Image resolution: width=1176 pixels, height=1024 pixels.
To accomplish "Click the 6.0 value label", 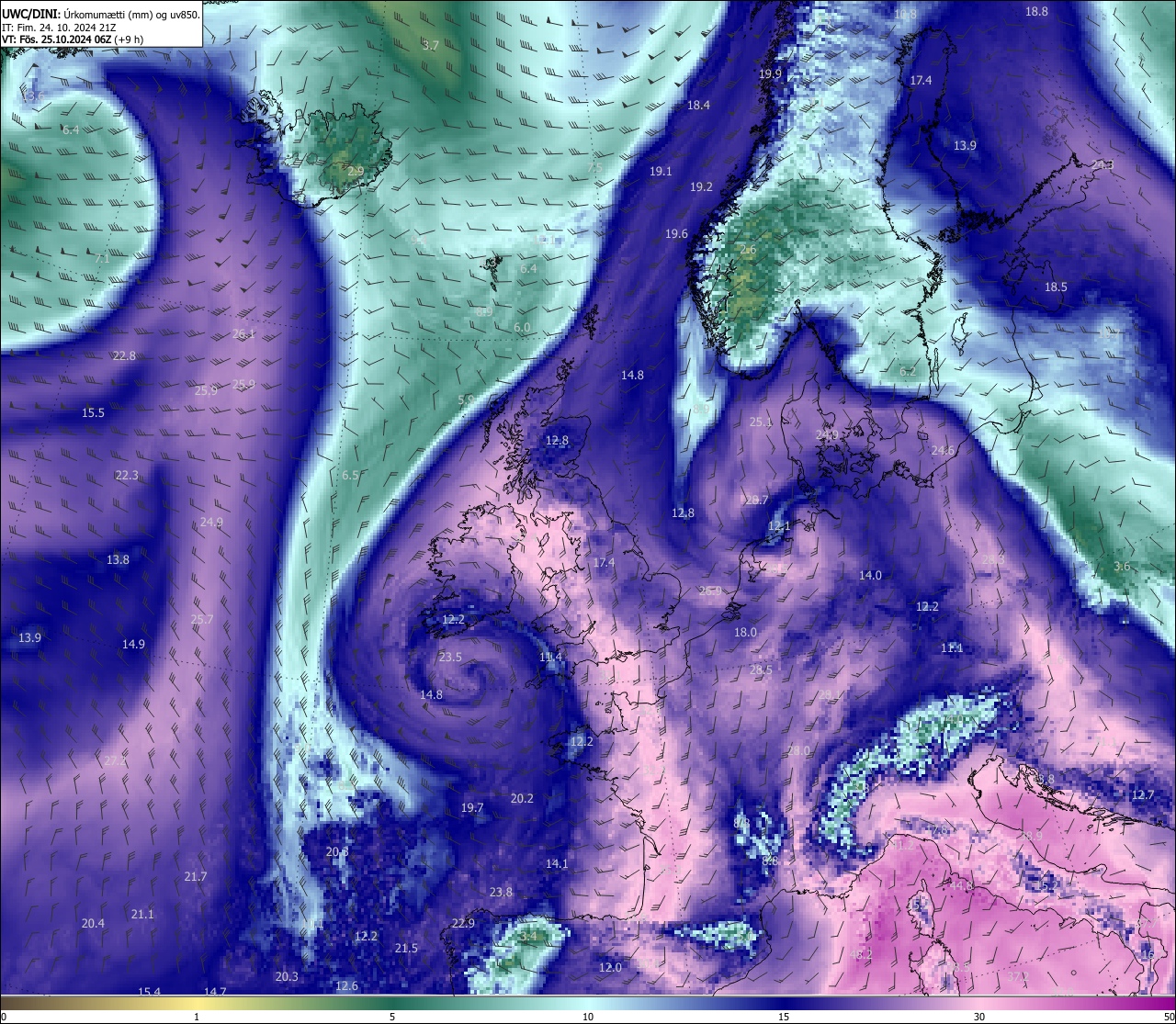I will [x=522, y=328].
